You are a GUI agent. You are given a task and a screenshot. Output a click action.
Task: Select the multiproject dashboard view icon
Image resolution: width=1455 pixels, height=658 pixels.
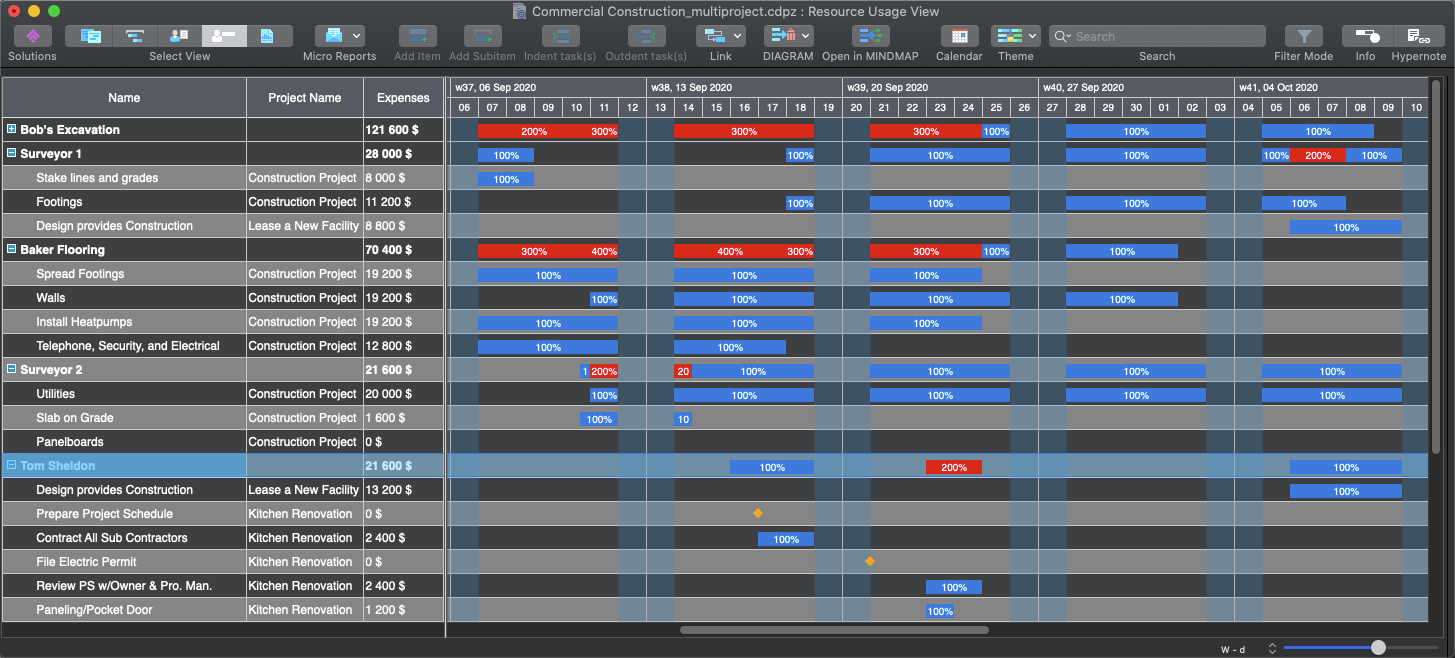tap(90, 37)
